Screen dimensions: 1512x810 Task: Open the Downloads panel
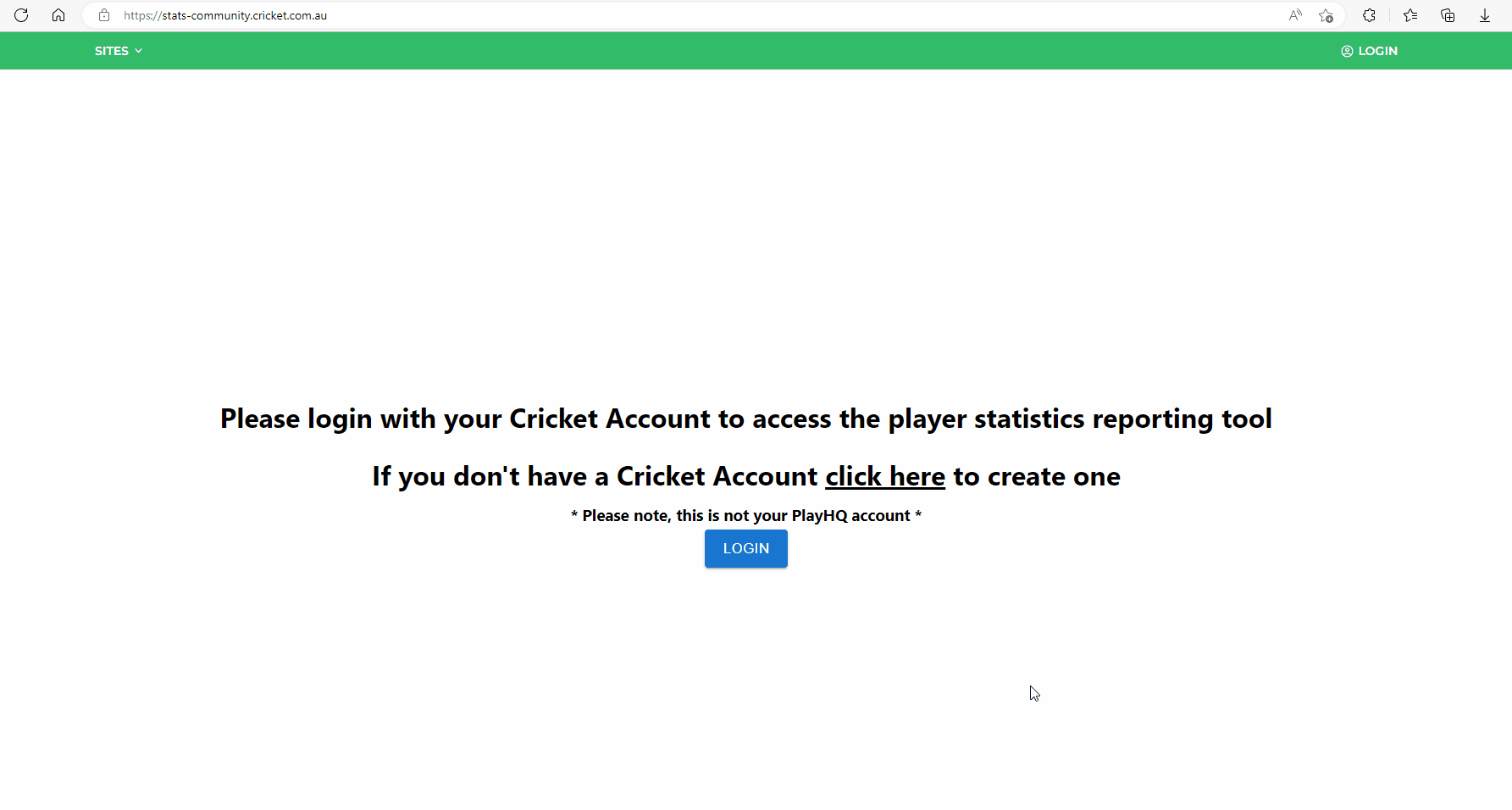1485,14
